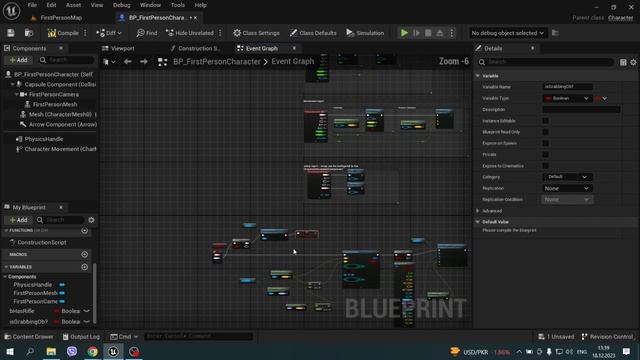Save the current blueprint with the save icon

pyautogui.click(x=11, y=33)
